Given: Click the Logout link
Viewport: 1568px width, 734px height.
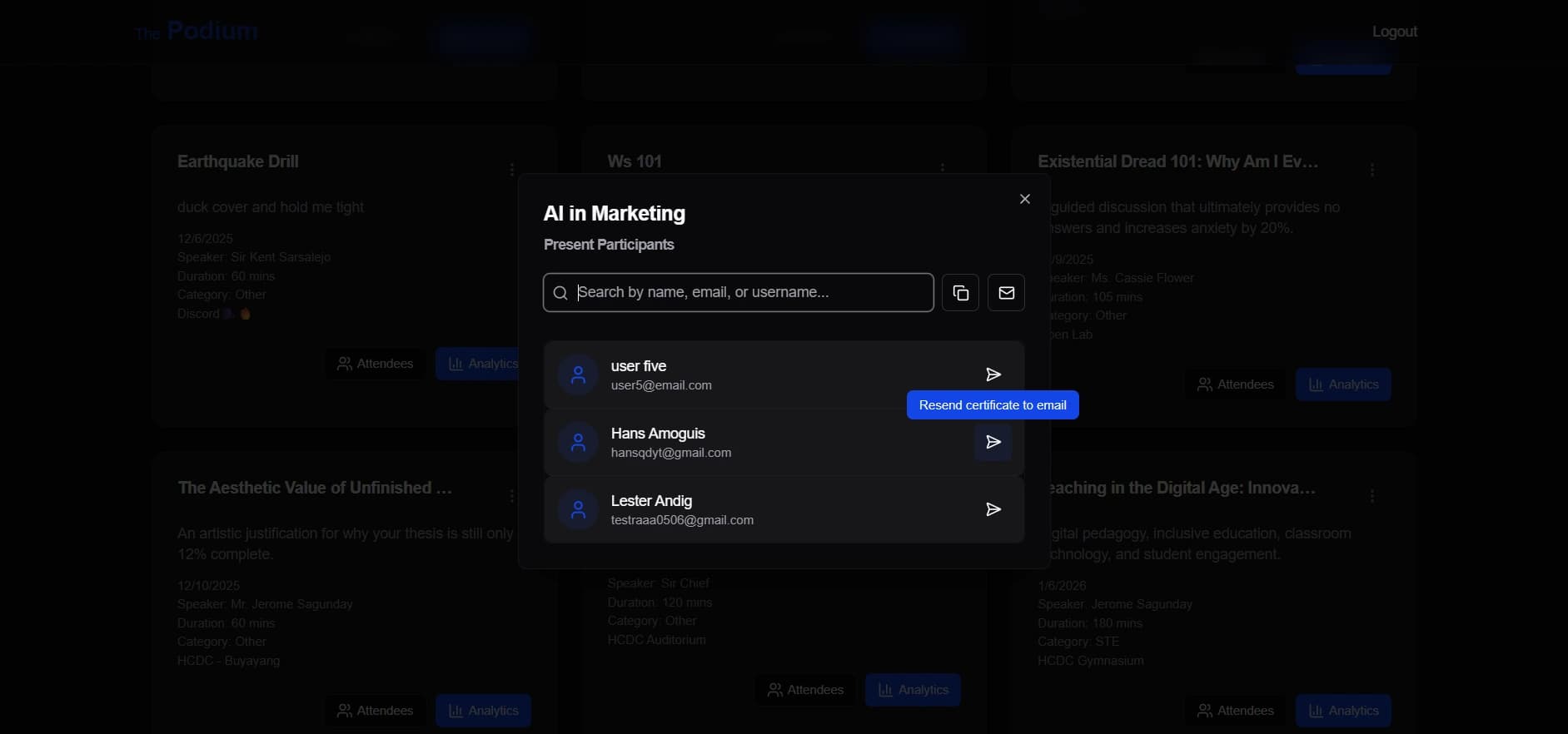Looking at the screenshot, I should tap(1394, 32).
